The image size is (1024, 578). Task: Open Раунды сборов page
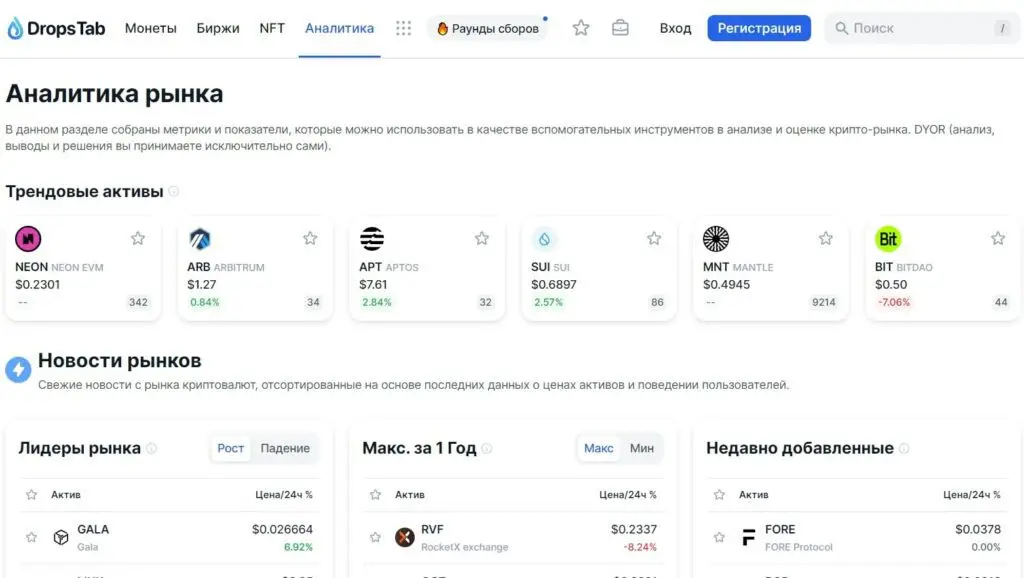pyautogui.click(x=487, y=29)
